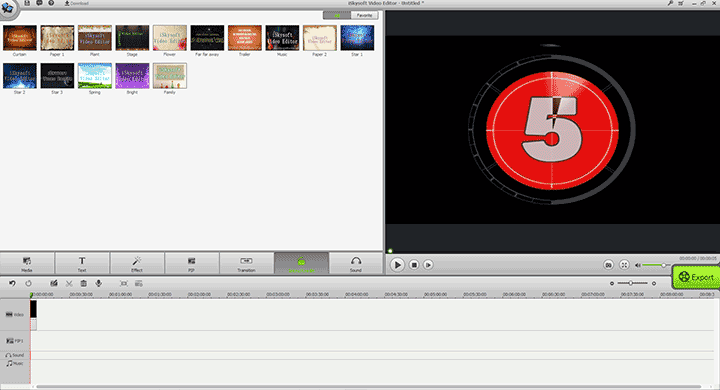Select the Trailer template thumbnail
Image resolution: width=720 pixels, height=390 pixels.
(x=245, y=38)
